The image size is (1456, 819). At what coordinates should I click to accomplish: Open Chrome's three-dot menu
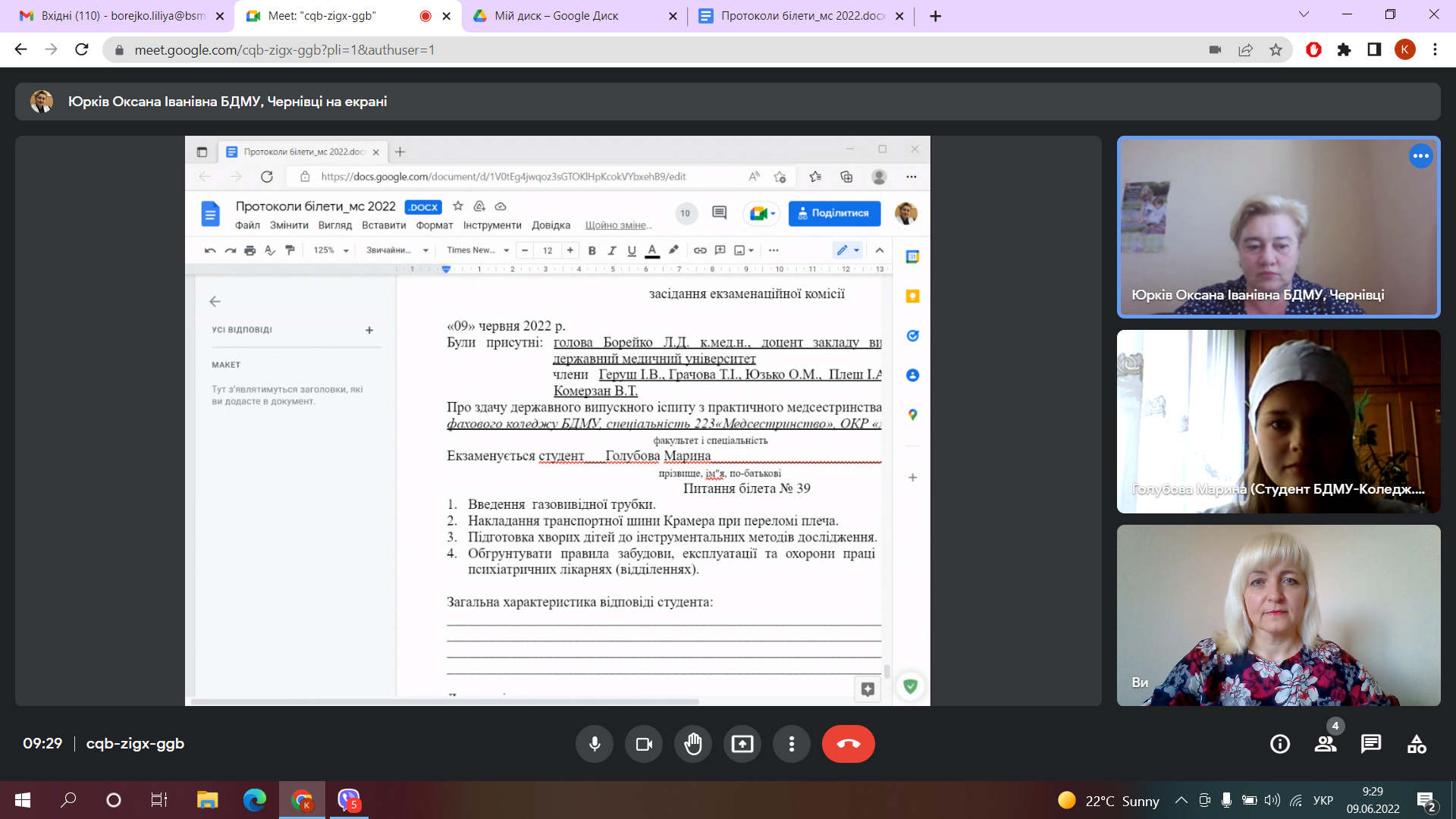(x=1435, y=50)
